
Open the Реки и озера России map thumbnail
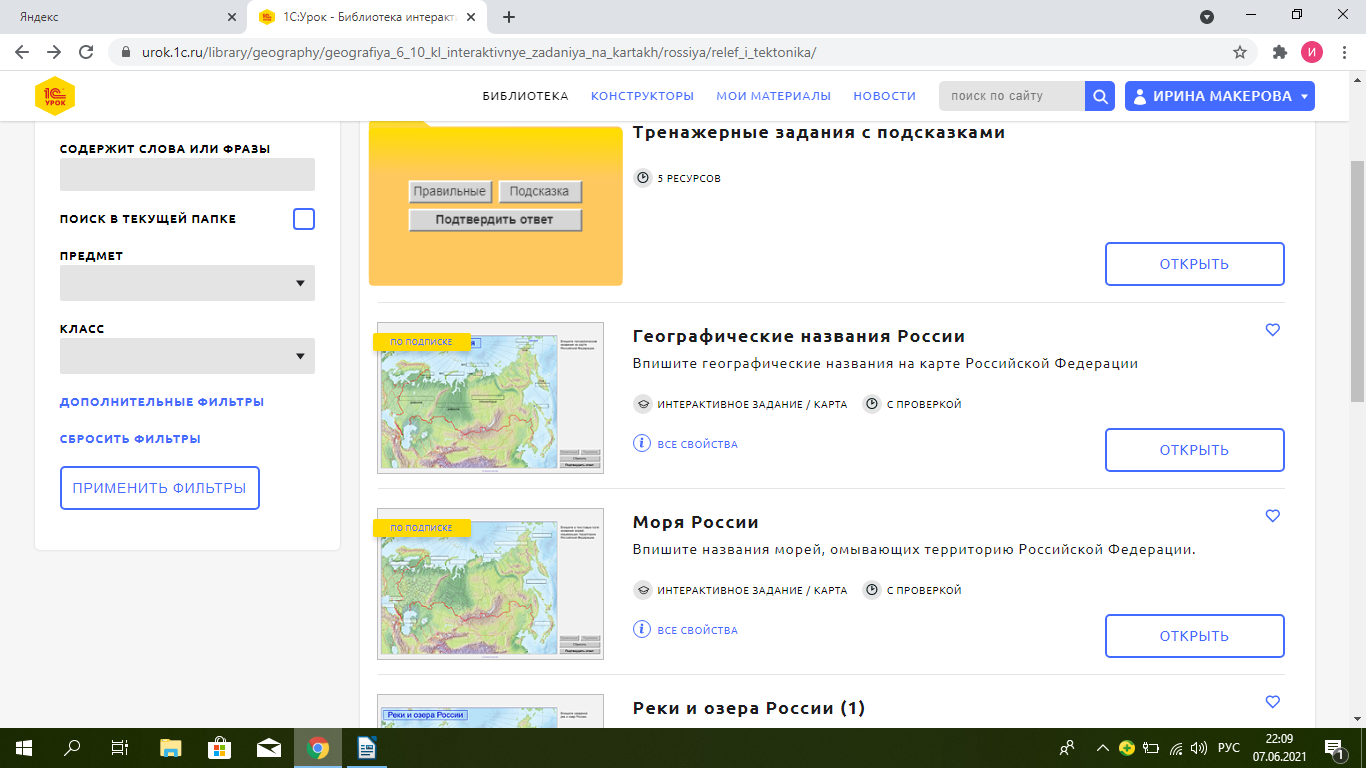pyautogui.click(x=490, y=710)
